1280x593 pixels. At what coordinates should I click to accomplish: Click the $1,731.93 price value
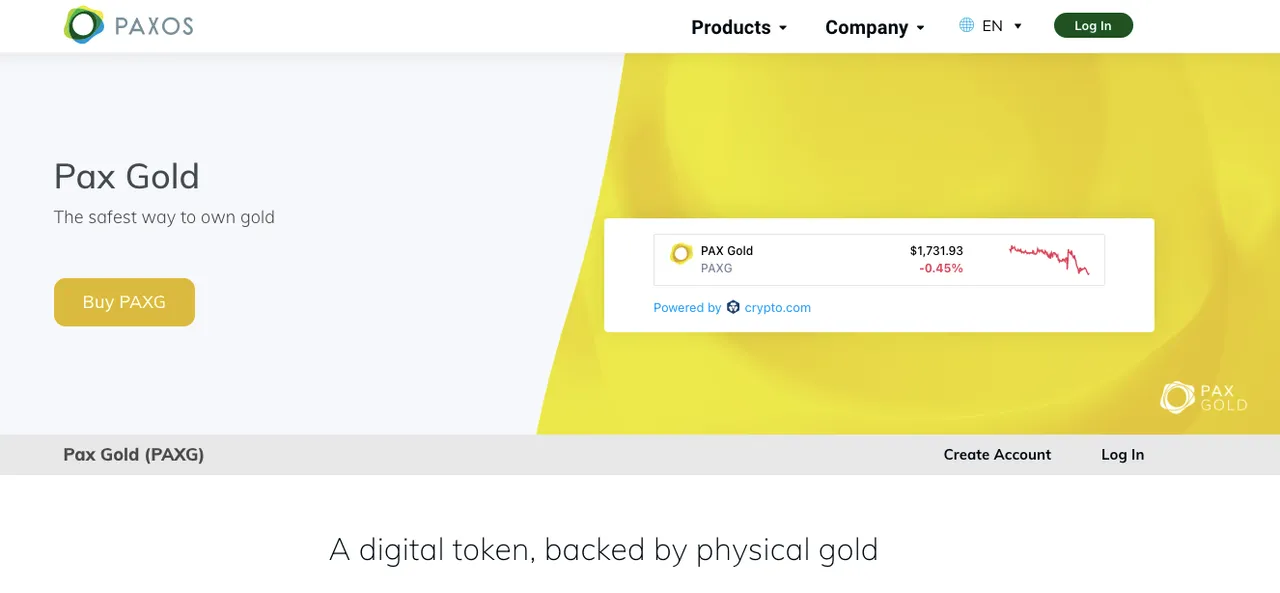[x=936, y=251]
